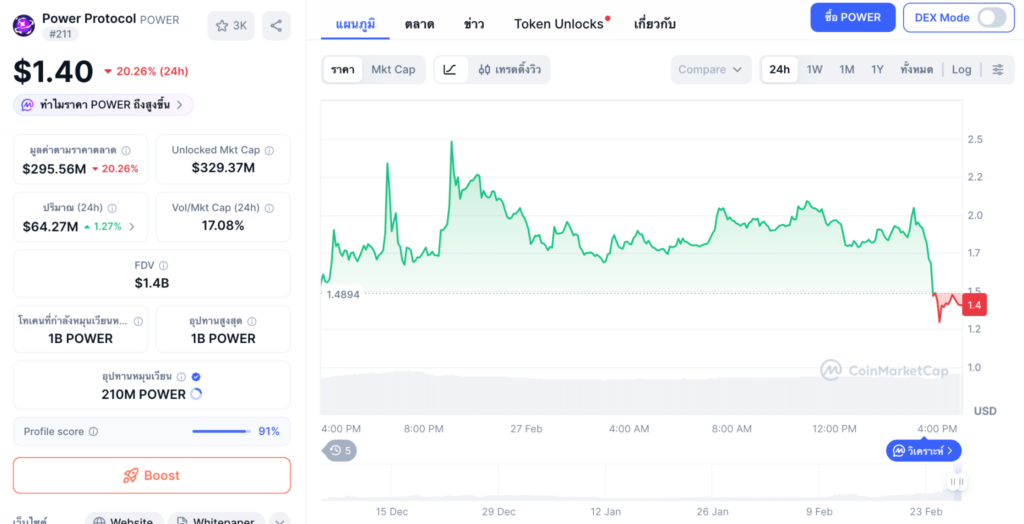Click the share icon next to star button
Viewport: 1024px width, 524px height.
pos(276,26)
